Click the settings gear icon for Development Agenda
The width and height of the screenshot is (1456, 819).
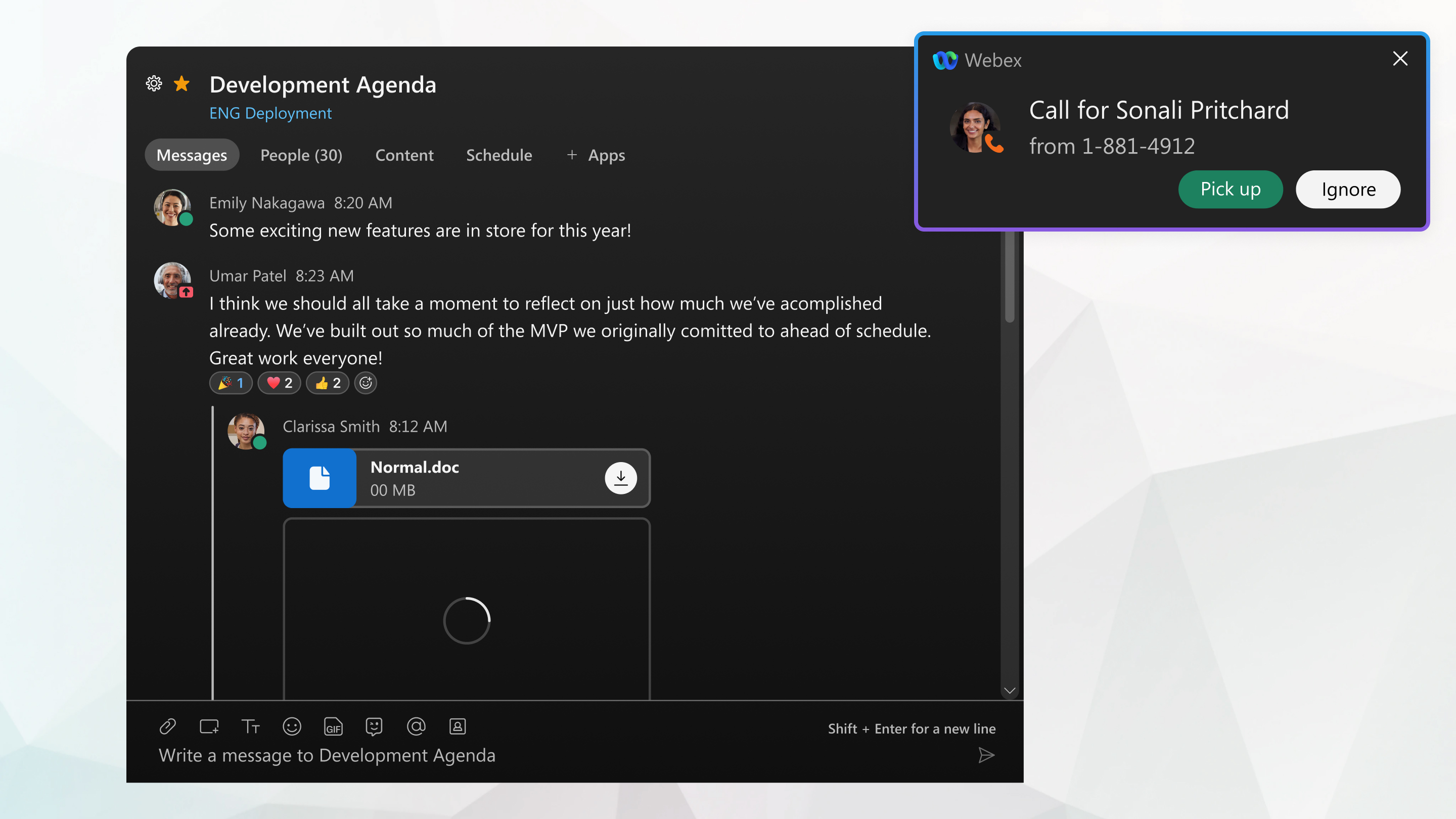point(154,83)
